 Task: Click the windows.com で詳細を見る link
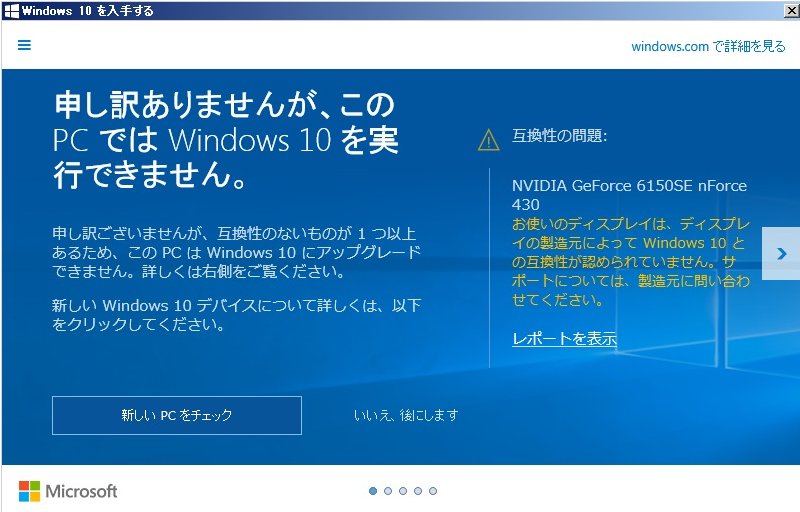click(708, 46)
